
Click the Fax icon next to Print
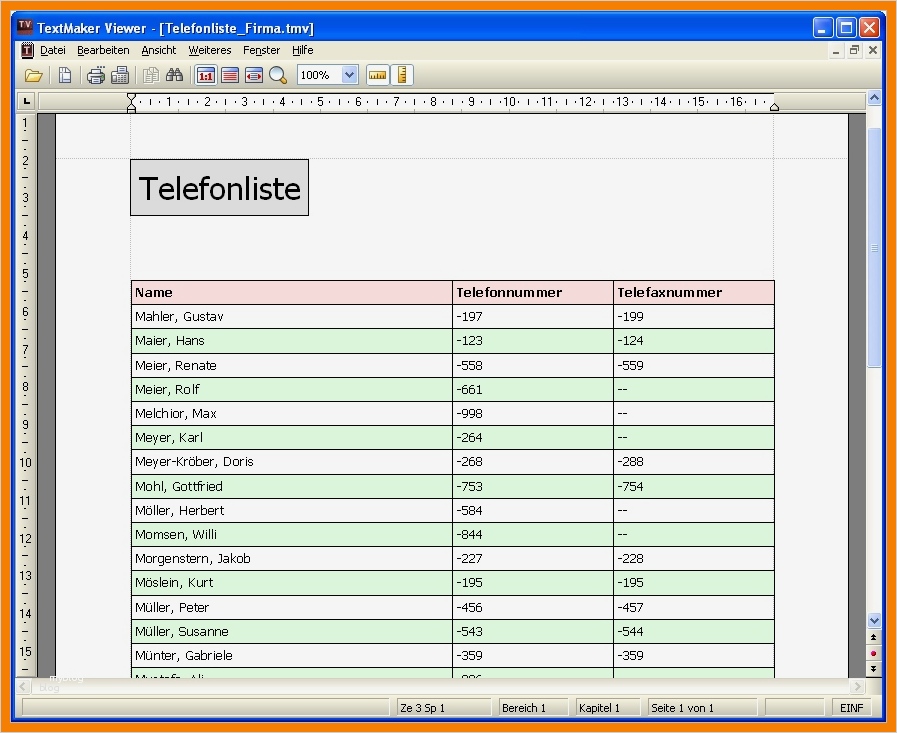pyautogui.click(x=120, y=75)
